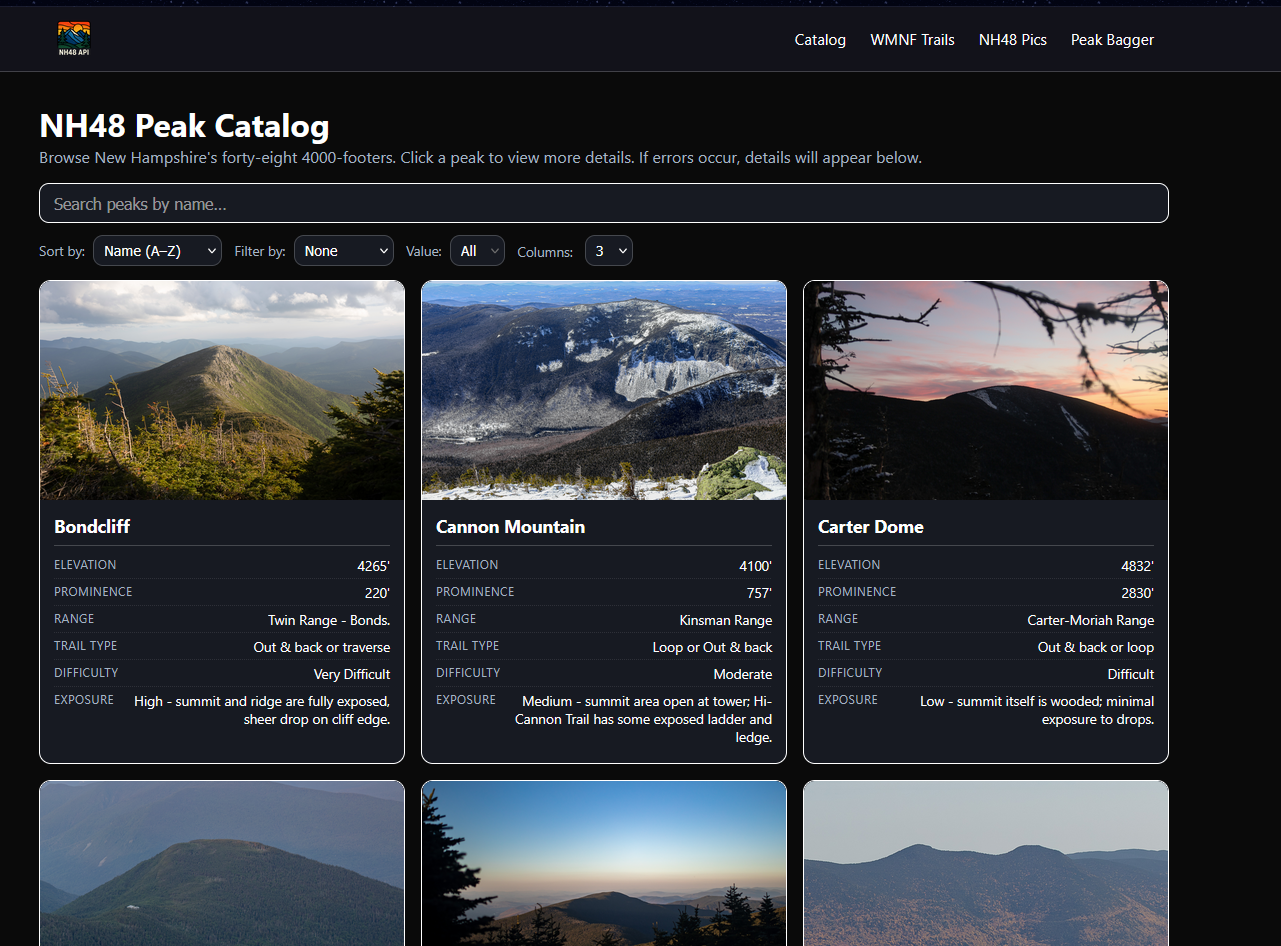Click the NH48 Peak Catalog heading
Image resolution: width=1281 pixels, height=946 pixels.
click(x=184, y=126)
